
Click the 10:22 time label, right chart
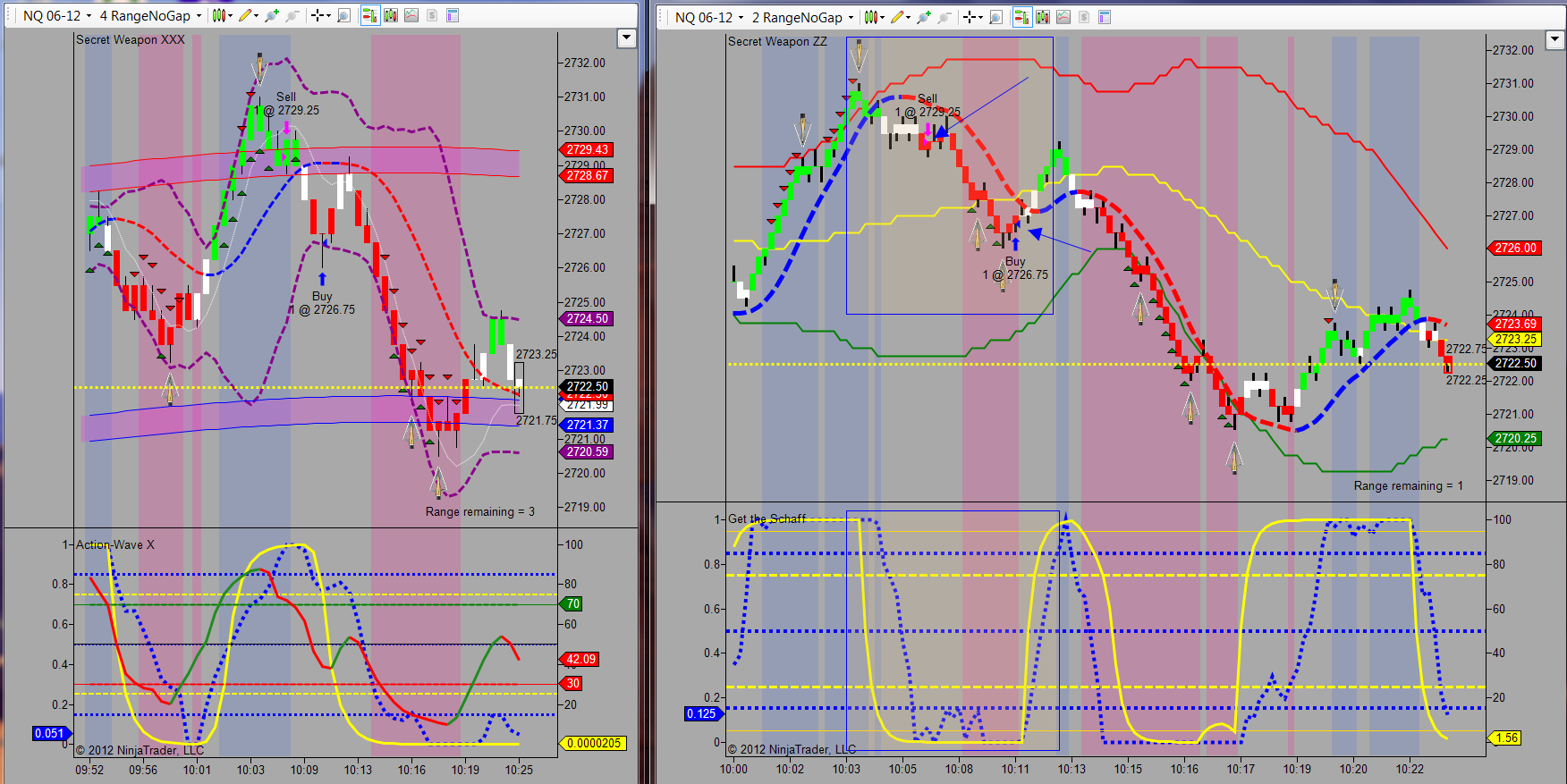(1410, 768)
